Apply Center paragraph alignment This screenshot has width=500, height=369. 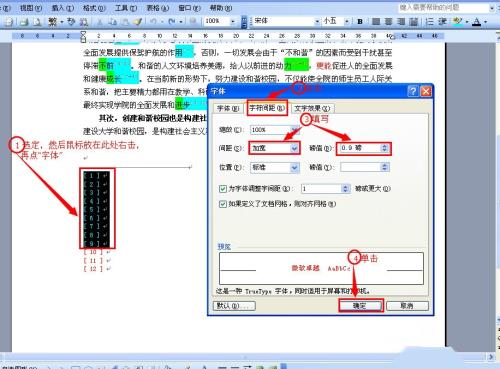(x=389, y=22)
